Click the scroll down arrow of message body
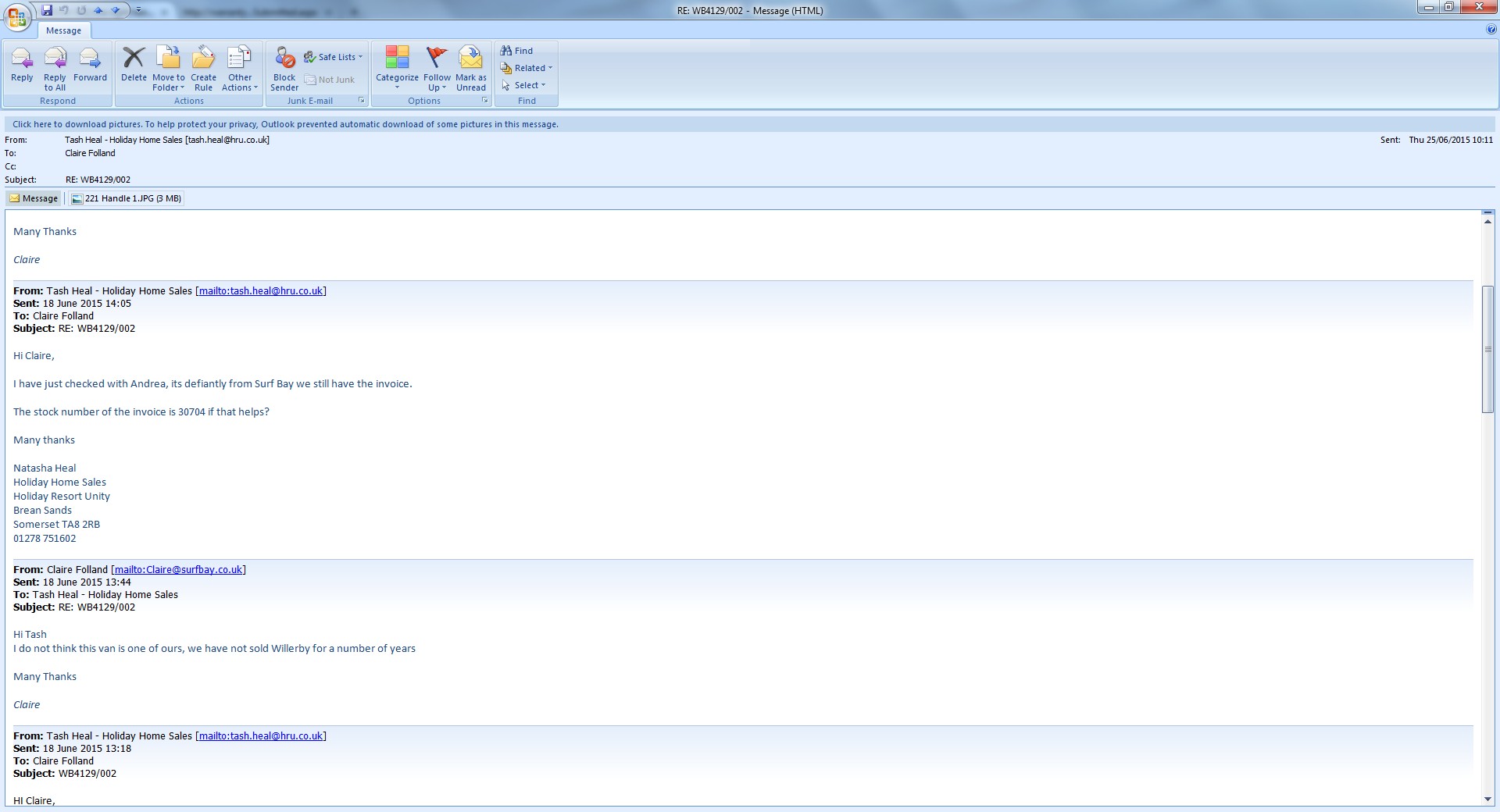 [1487, 799]
